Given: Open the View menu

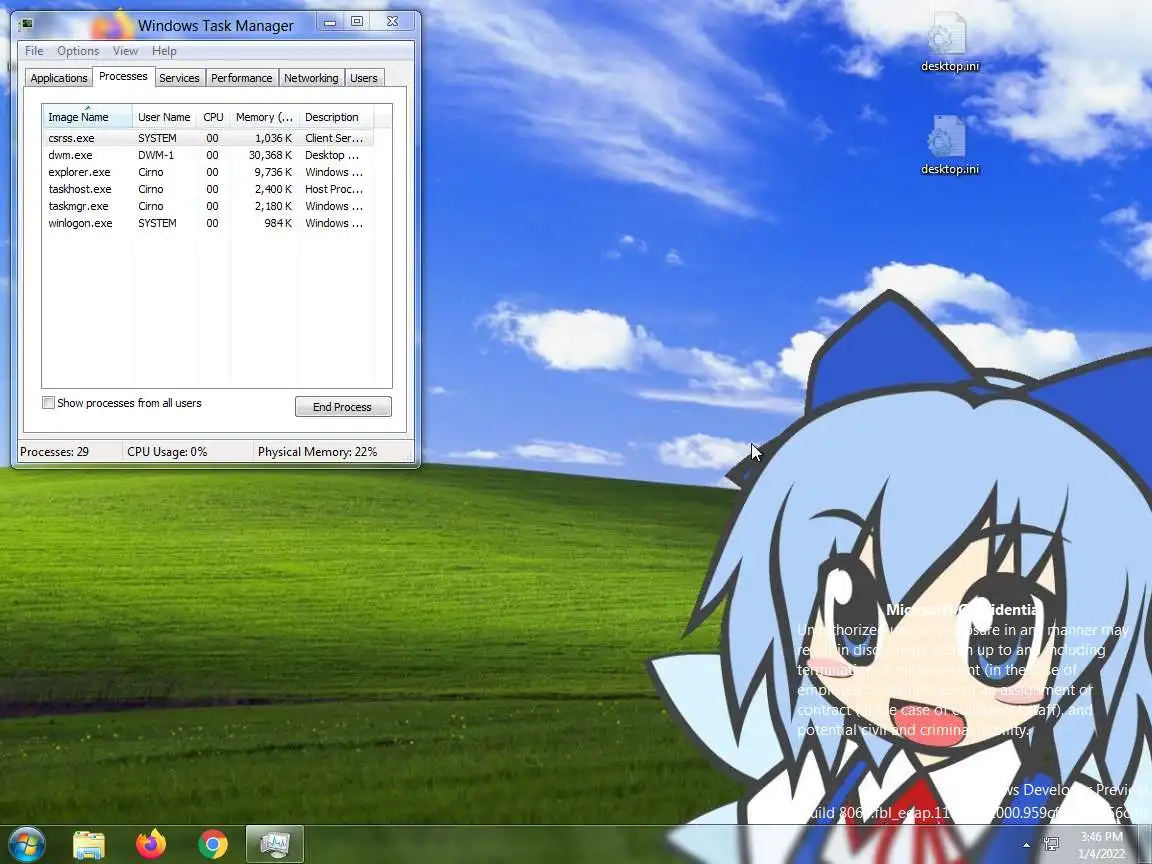Looking at the screenshot, I should pyautogui.click(x=125, y=51).
